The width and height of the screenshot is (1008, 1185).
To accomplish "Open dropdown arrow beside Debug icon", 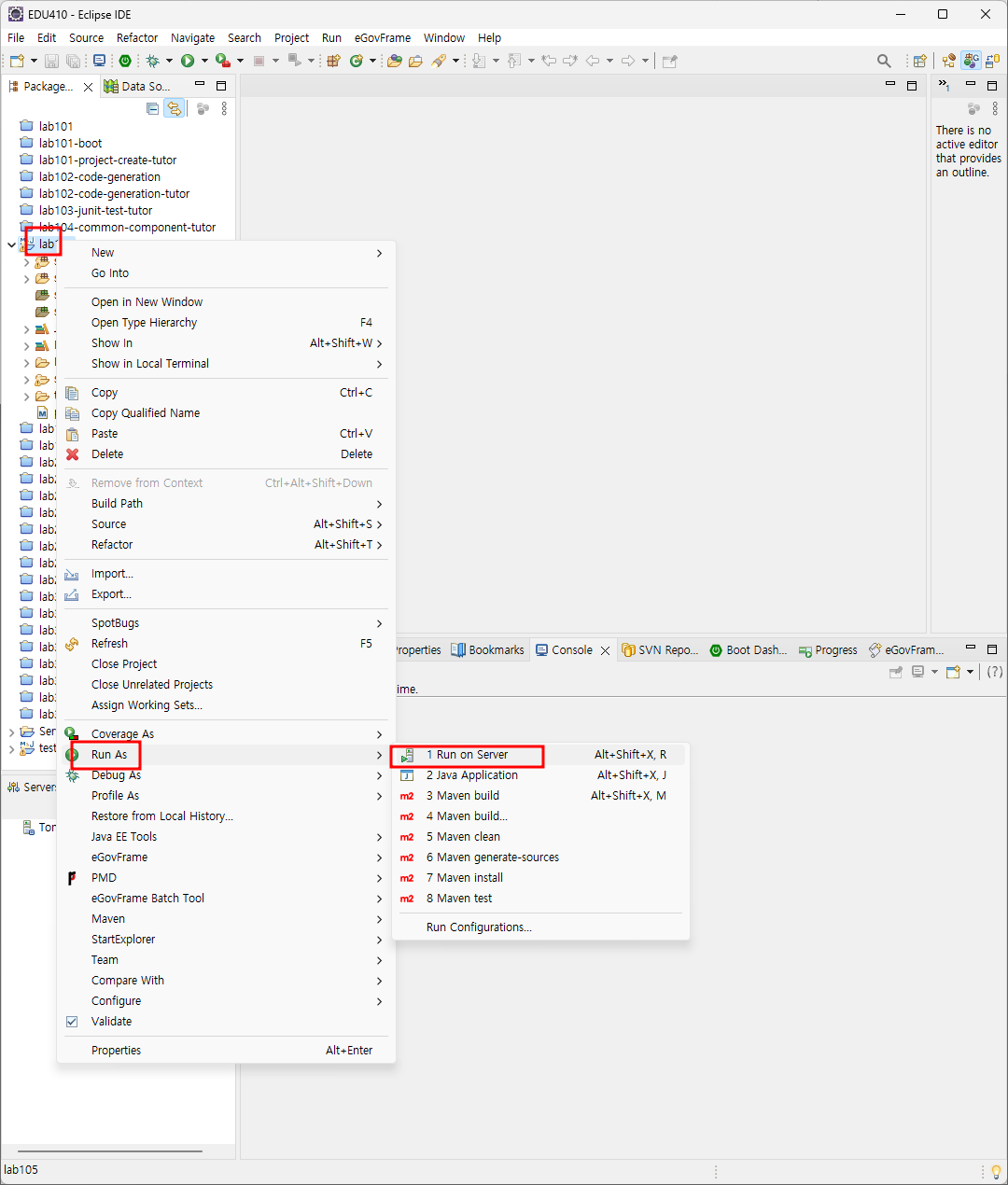I will tap(169, 61).
